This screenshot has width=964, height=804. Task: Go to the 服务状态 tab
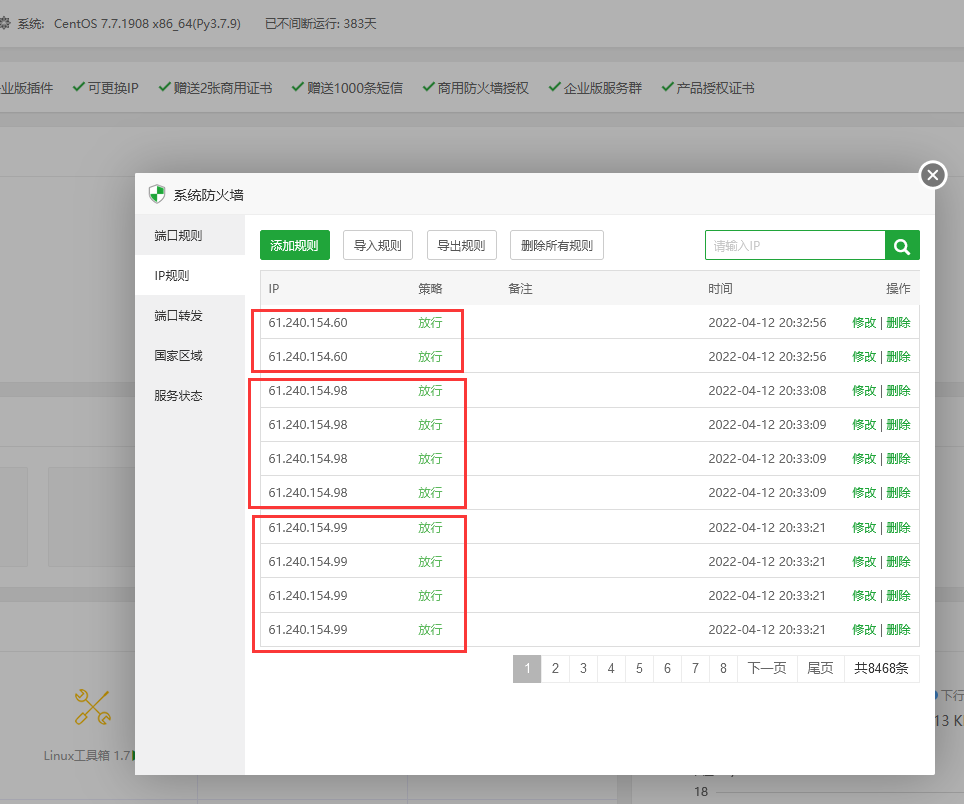(190, 395)
